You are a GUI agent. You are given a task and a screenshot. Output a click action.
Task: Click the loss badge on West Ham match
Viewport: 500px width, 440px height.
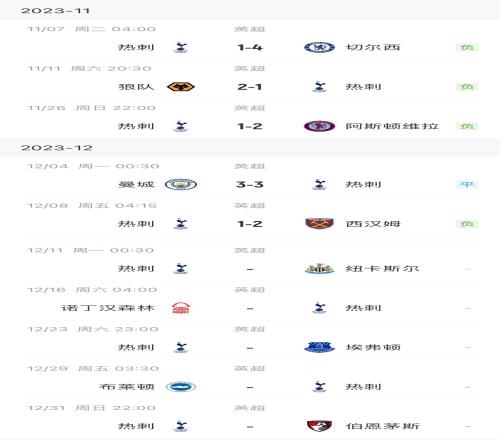[x=467, y=224]
